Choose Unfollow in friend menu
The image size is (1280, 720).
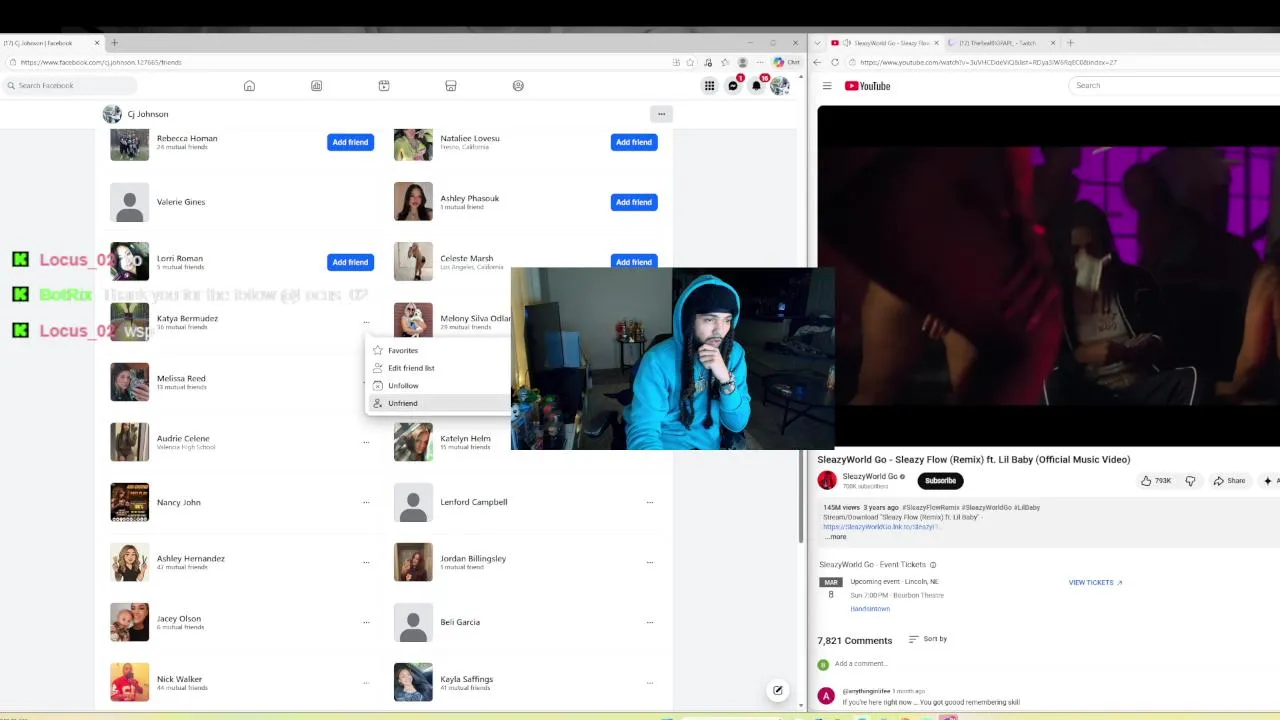point(438,386)
